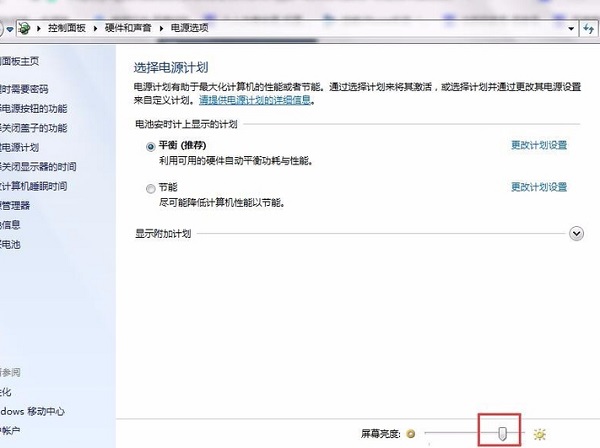600x448 pixels.
Task: Click 更改计划设置 for the 节能 plan
Action: [539, 187]
